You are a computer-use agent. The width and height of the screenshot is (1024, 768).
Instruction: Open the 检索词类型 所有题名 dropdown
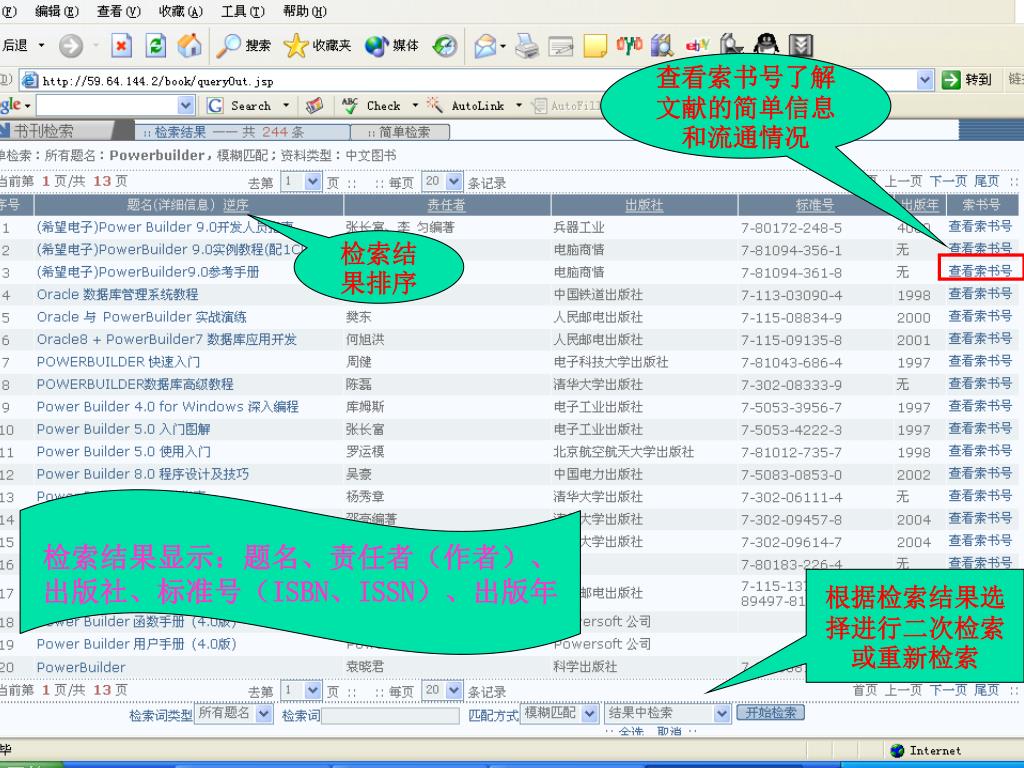[264, 714]
